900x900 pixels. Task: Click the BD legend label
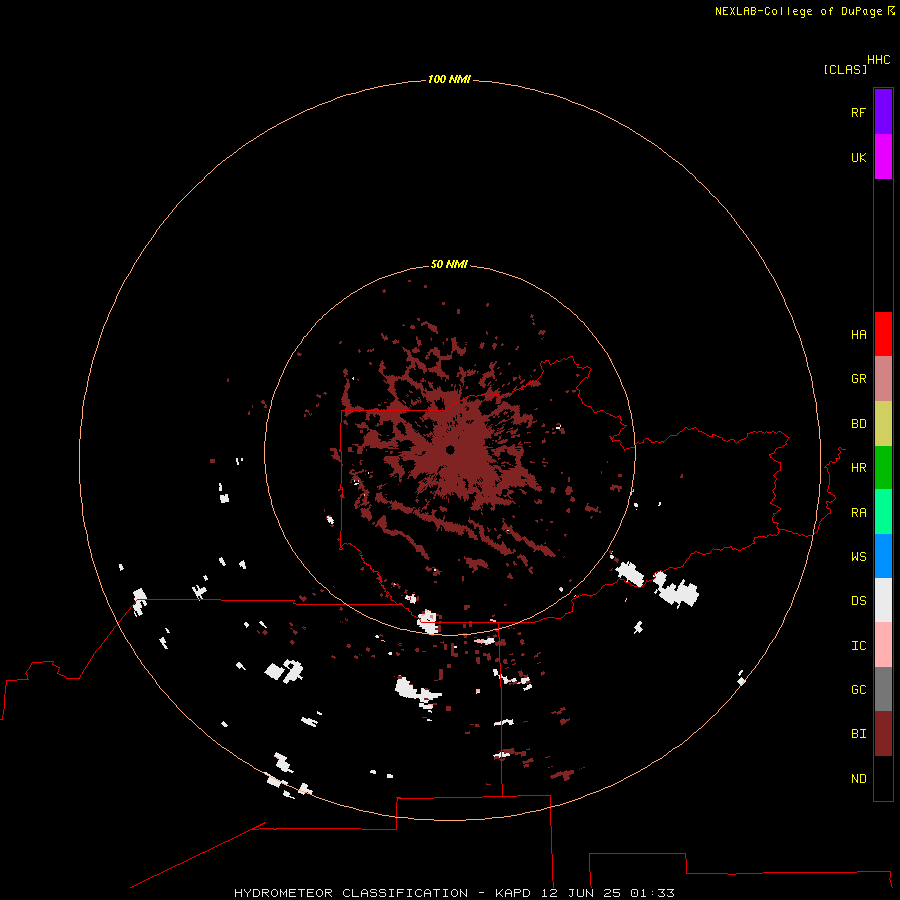(x=858, y=424)
